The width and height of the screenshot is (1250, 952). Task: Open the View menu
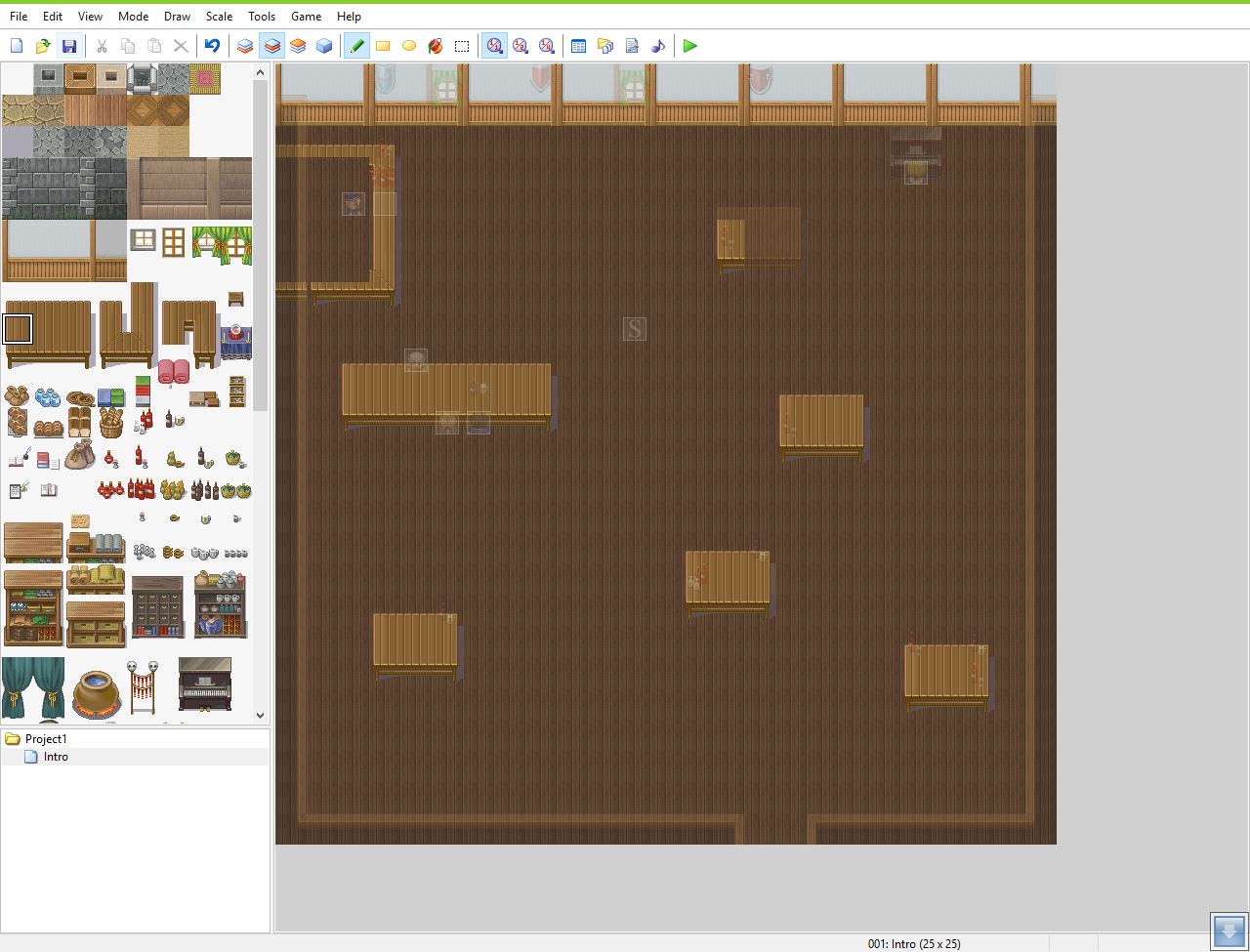pos(90,16)
